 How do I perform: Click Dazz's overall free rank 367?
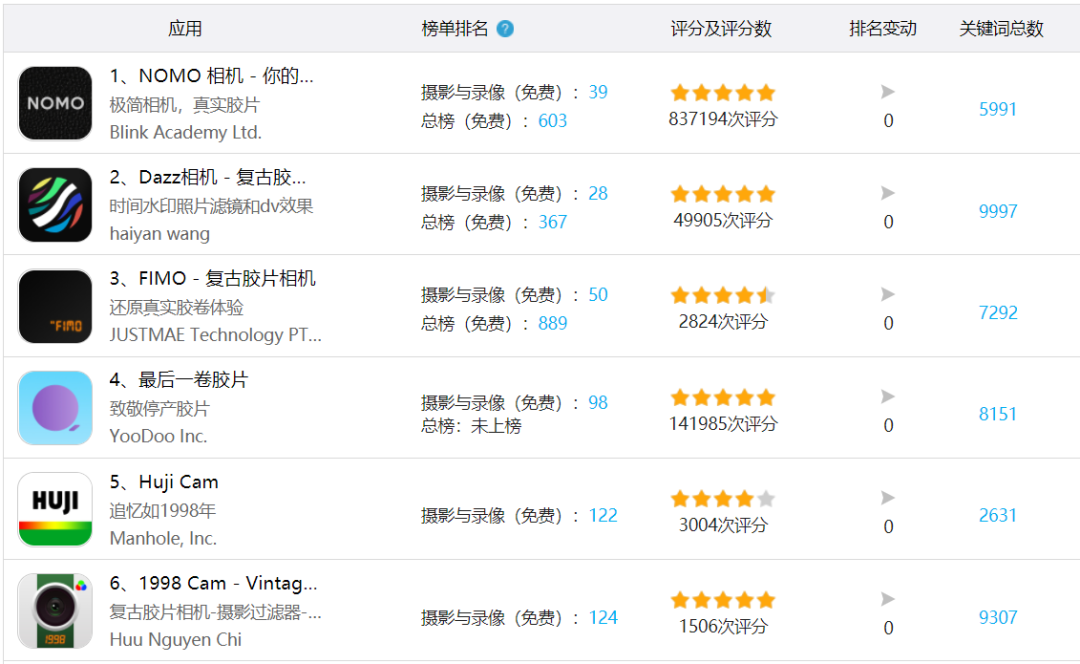[553, 222]
